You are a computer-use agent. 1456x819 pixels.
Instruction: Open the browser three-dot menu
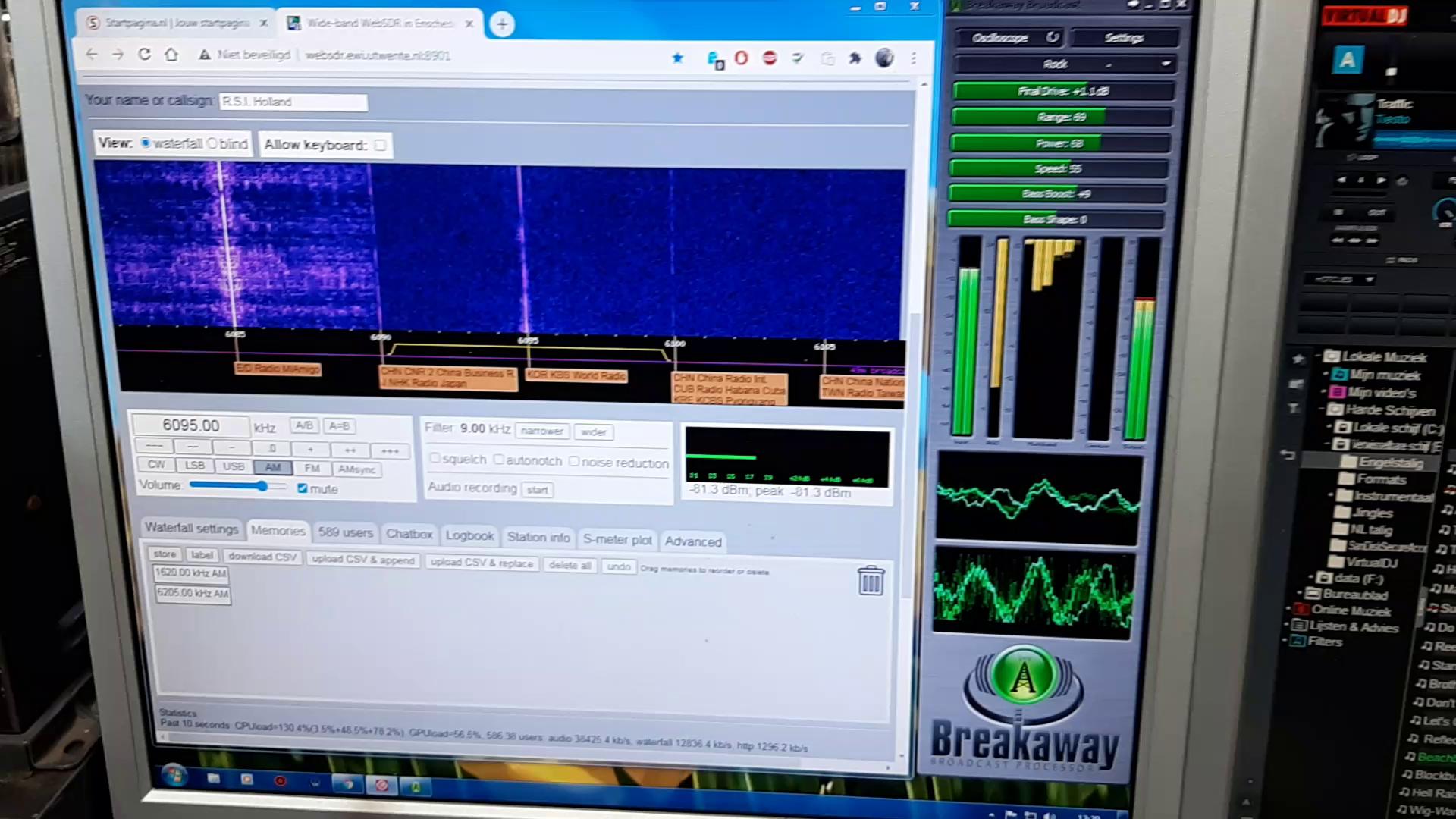914,58
